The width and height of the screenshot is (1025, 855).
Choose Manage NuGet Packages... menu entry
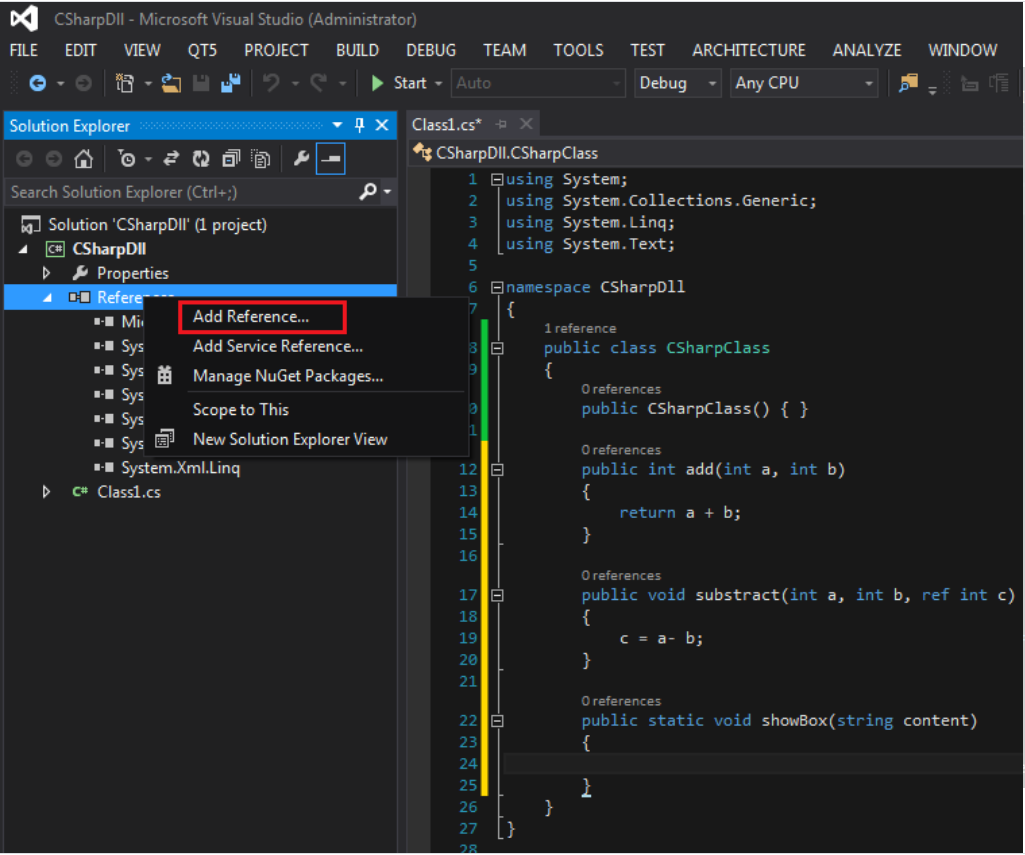(x=288, y=377)
